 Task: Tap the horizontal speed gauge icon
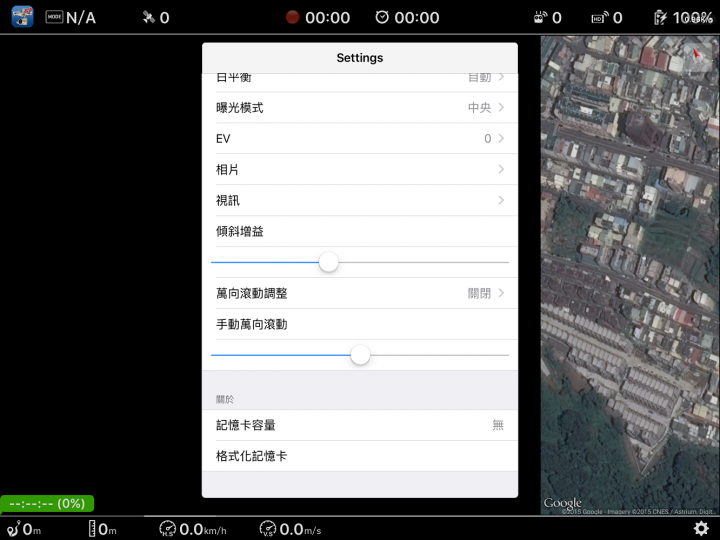point(167,529)
